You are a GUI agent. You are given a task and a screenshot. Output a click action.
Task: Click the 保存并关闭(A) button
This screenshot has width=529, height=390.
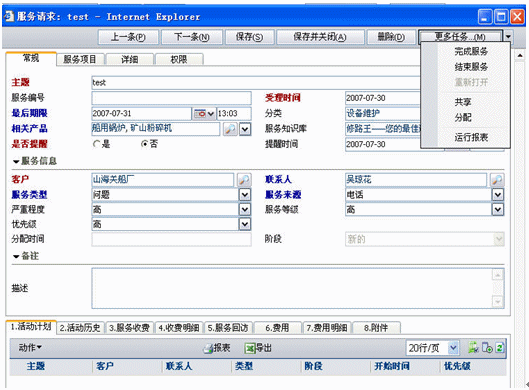pos(320,37)
